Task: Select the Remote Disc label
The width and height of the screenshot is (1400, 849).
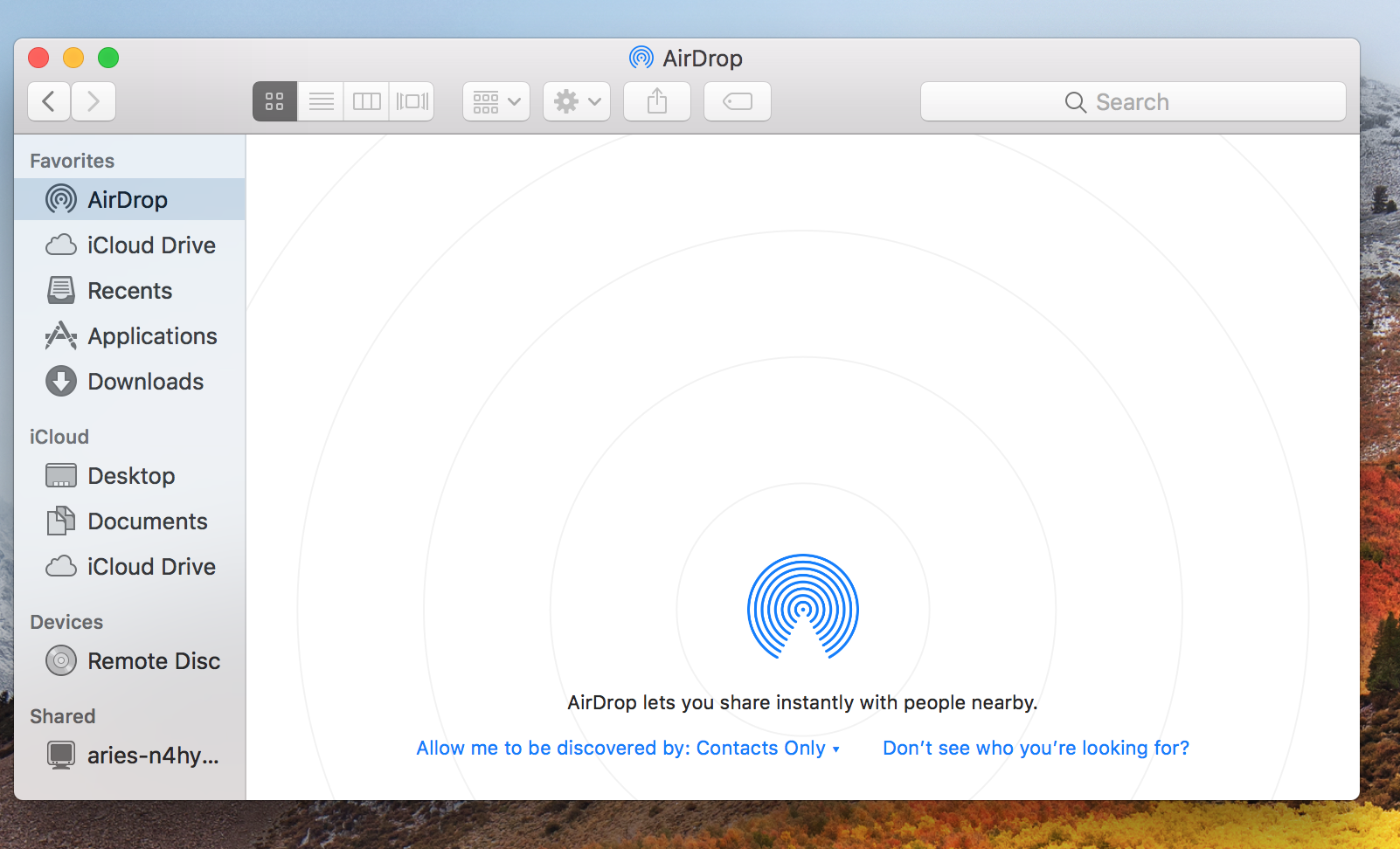Action: (x=154, y=661)
